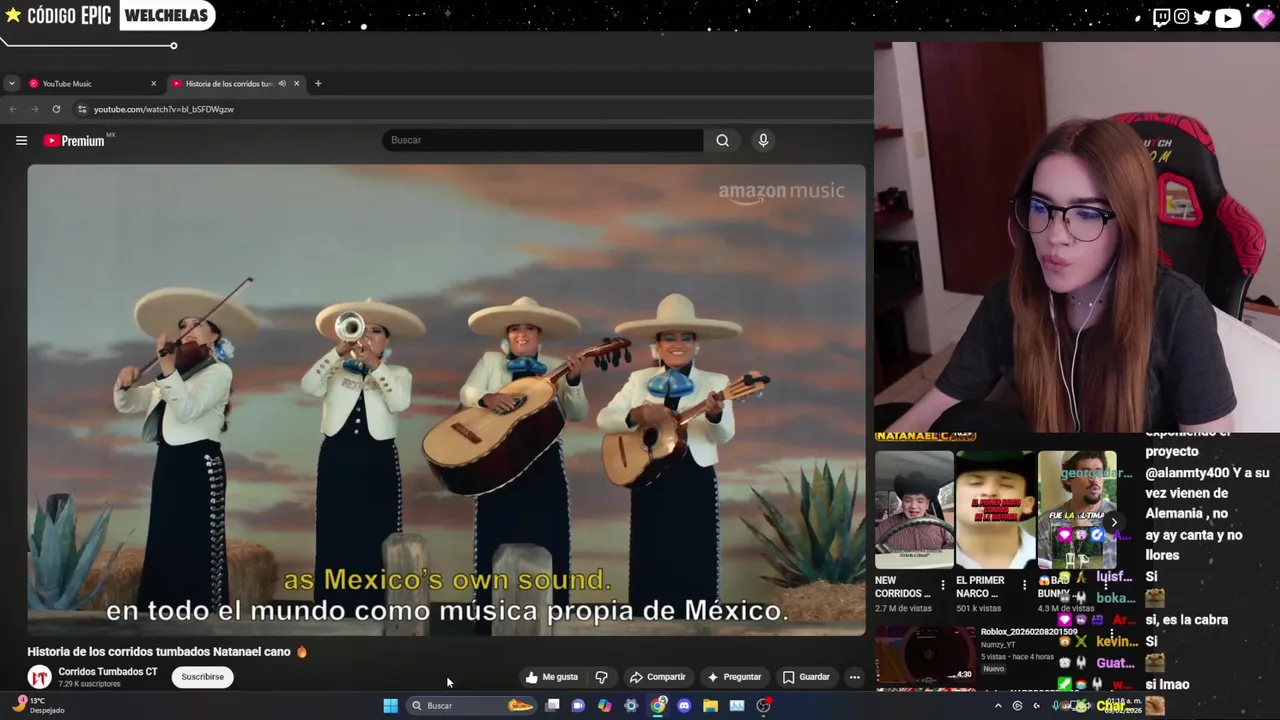This screenshot has width=1280, height=720.
Task: Click the Instagram icon in overlay header
Action: coord(1181,17)
